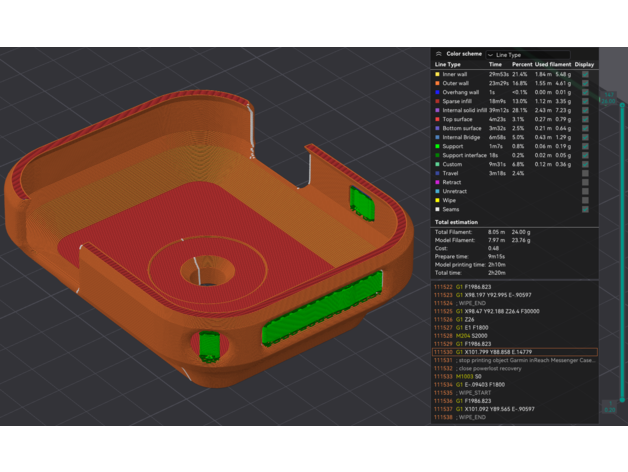
Task: Collapse the Color scheme legend panel
Action: point(438,54)
